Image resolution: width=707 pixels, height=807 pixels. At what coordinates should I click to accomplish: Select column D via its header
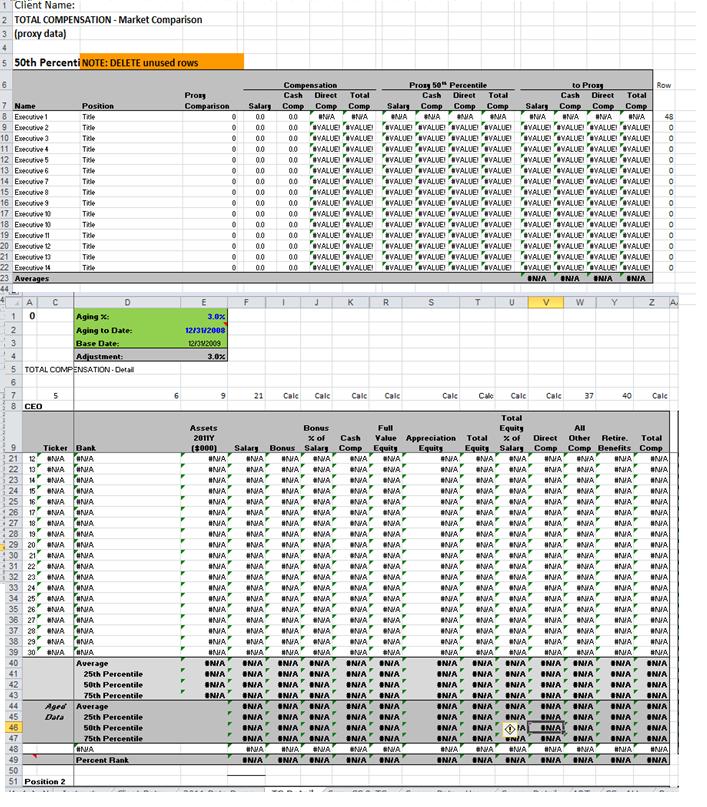(127, 303)
